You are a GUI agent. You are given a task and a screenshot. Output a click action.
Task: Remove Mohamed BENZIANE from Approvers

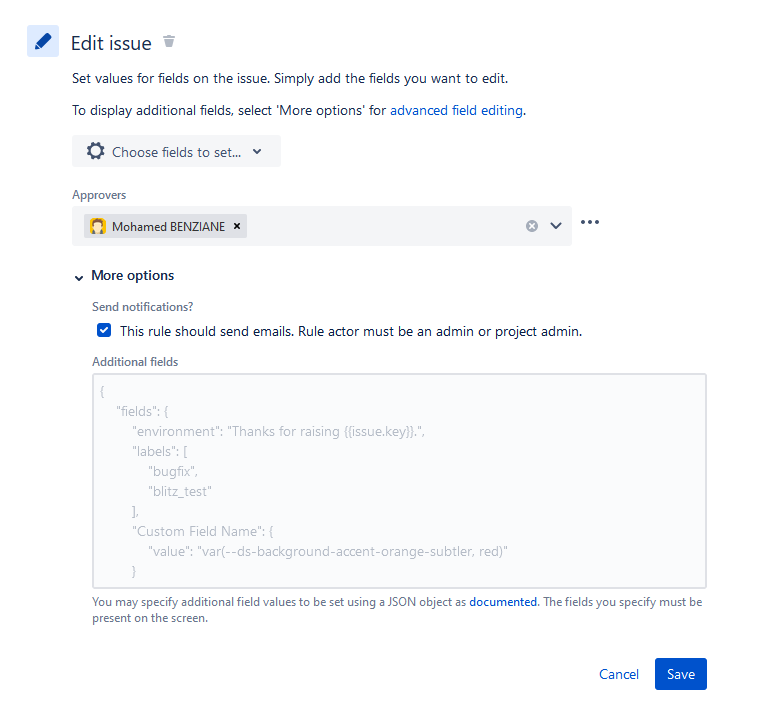pyautogui.click(x=237, y=226)
